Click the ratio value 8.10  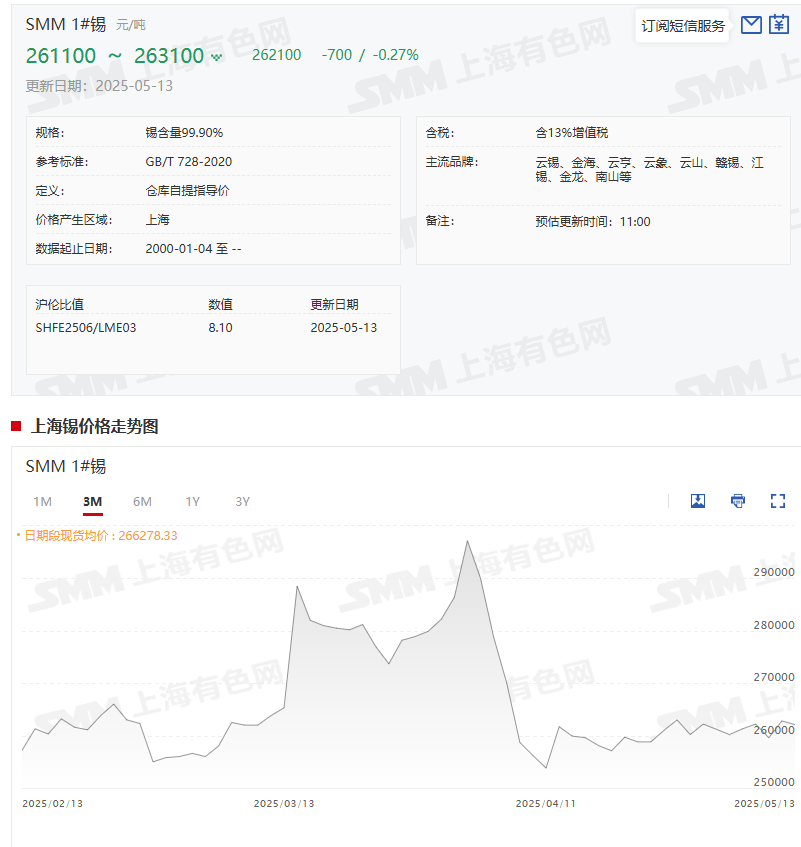tap(220, 327)
